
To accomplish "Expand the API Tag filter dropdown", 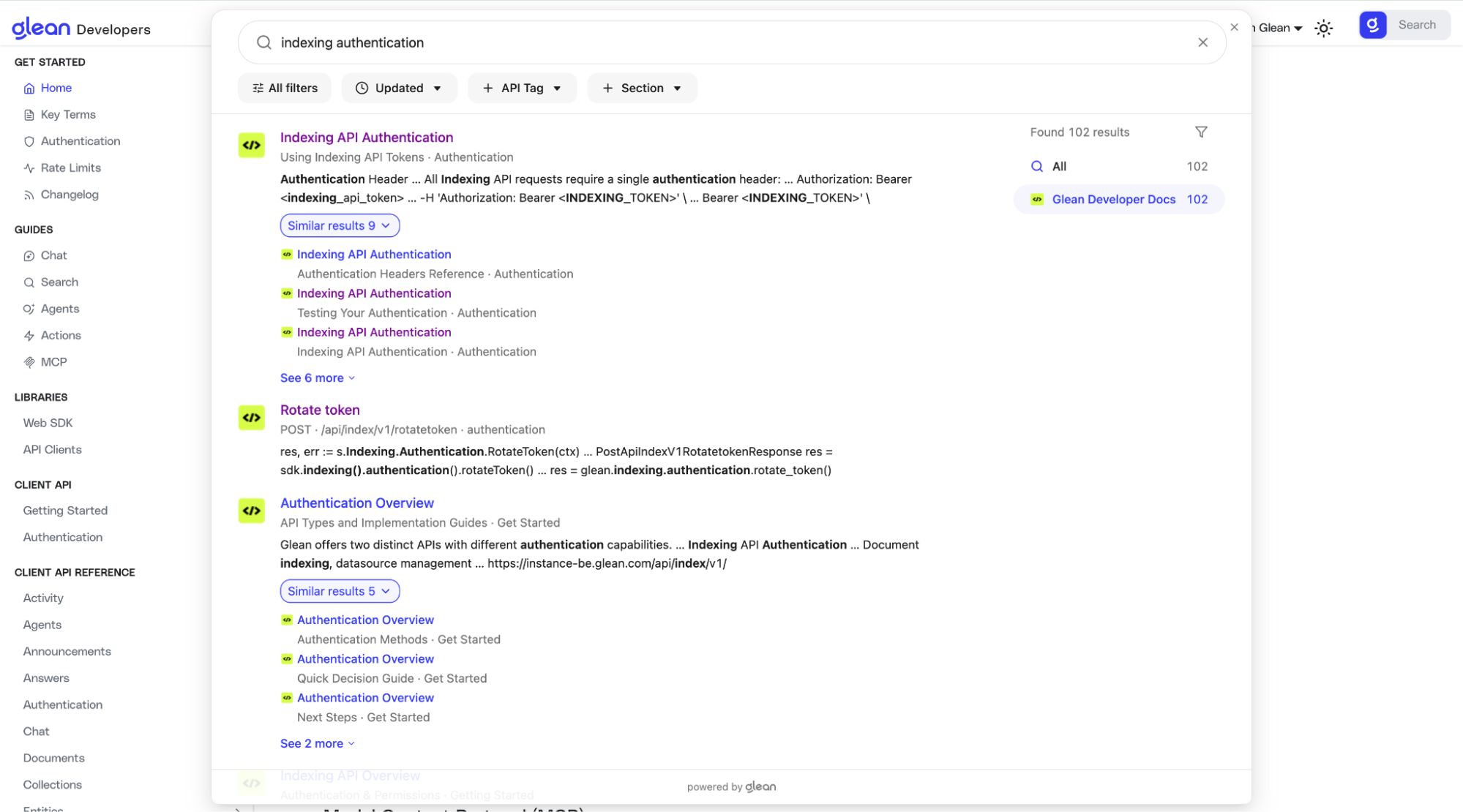I will click(522, 88).
